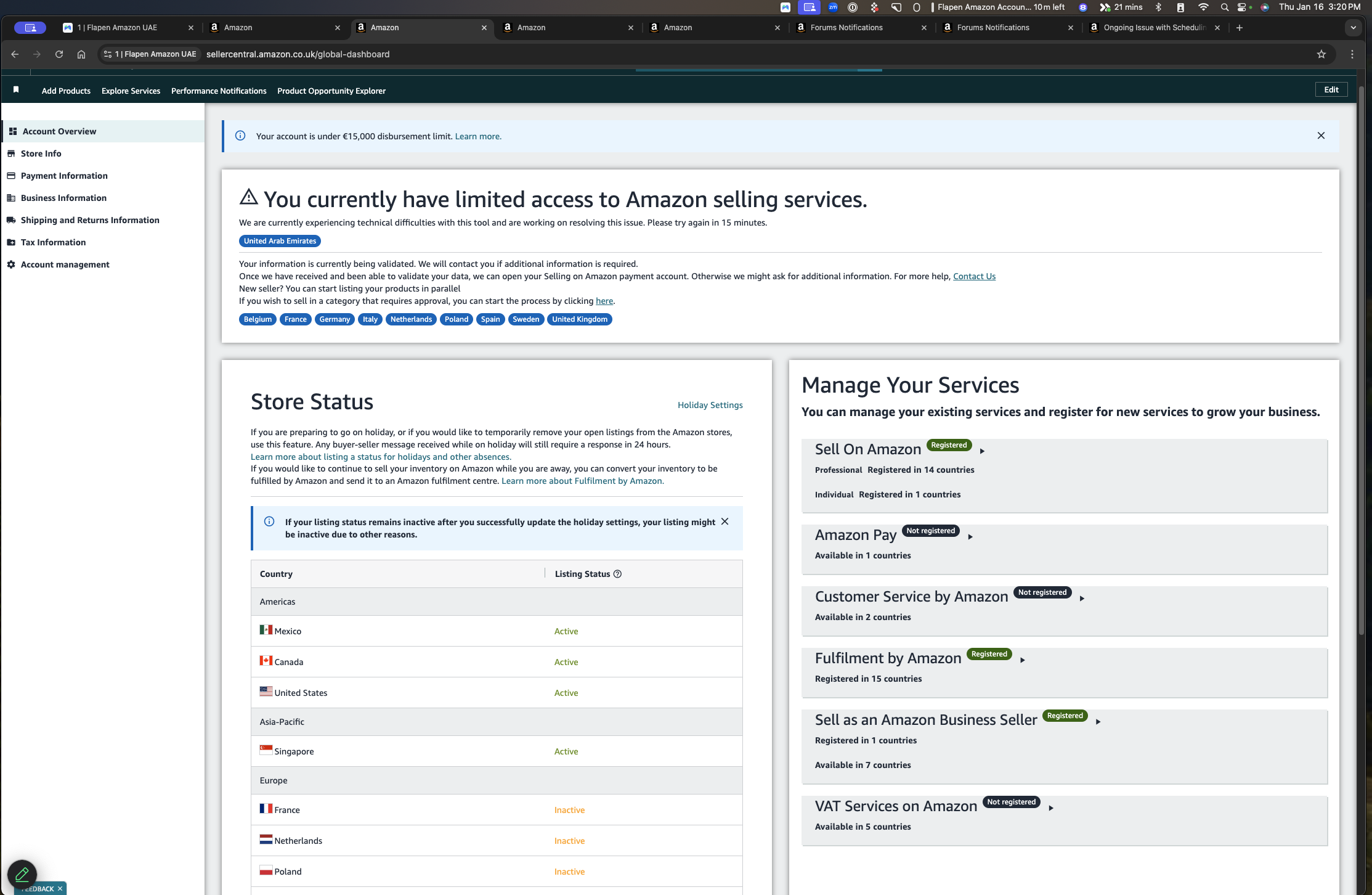Viewport: 1372px width, 895px height.
Task: Click the Listing Status help question icon
Action: pyautogui.click(x=617, y=574)
